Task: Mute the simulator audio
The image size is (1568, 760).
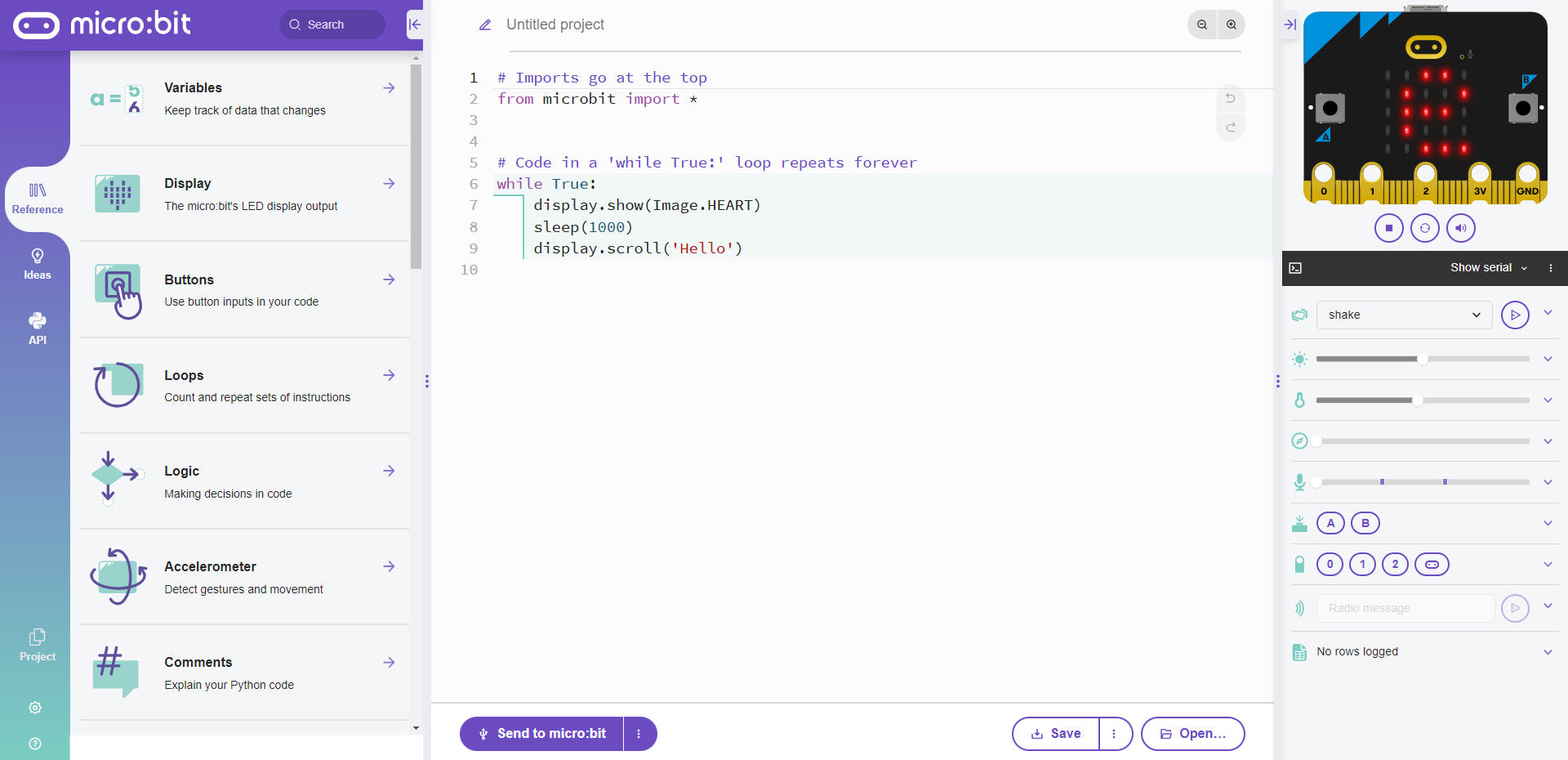Action: coord(1461,228)
